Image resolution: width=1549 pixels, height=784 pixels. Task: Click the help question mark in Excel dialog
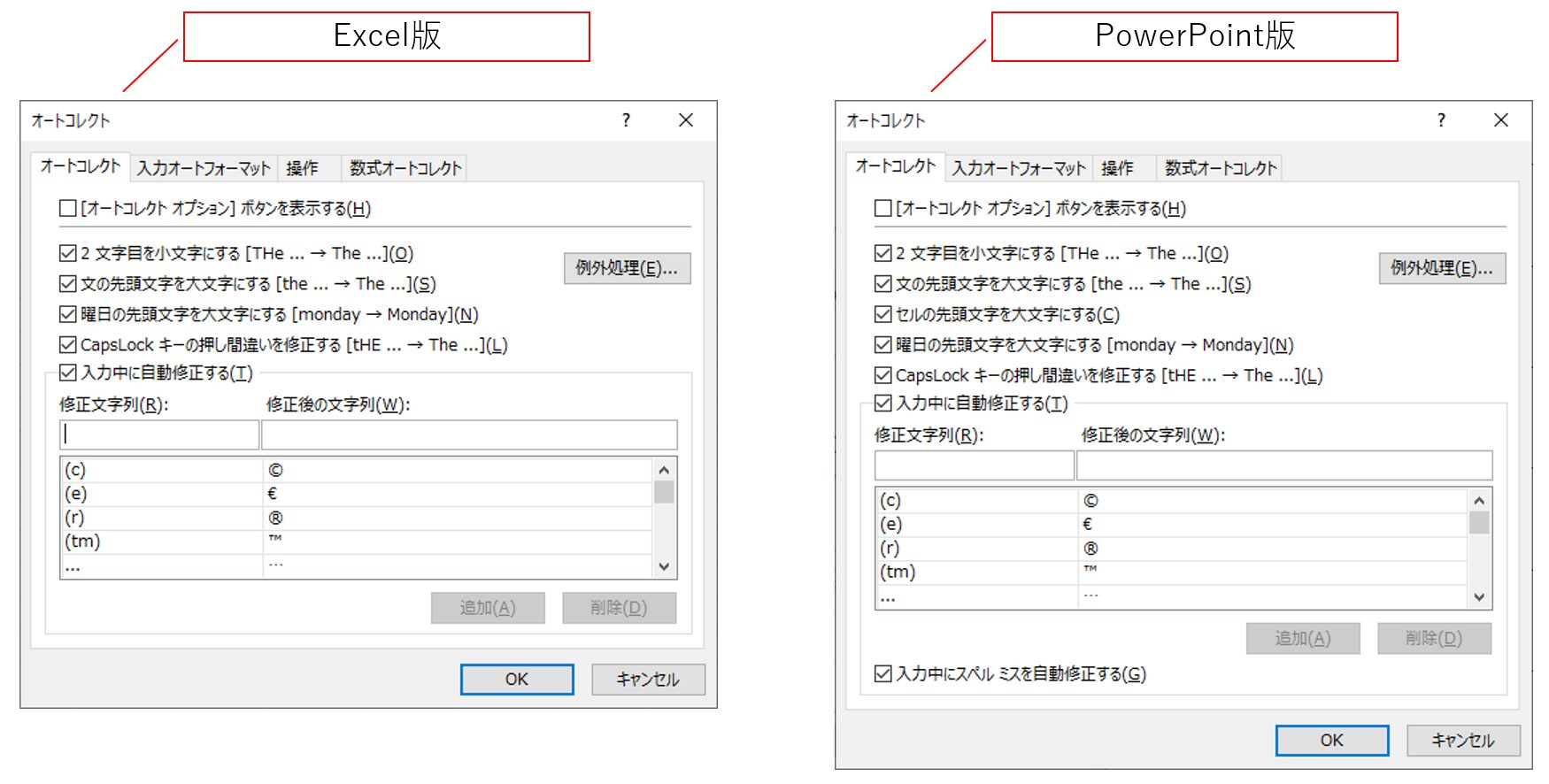[x=626, y=120]
